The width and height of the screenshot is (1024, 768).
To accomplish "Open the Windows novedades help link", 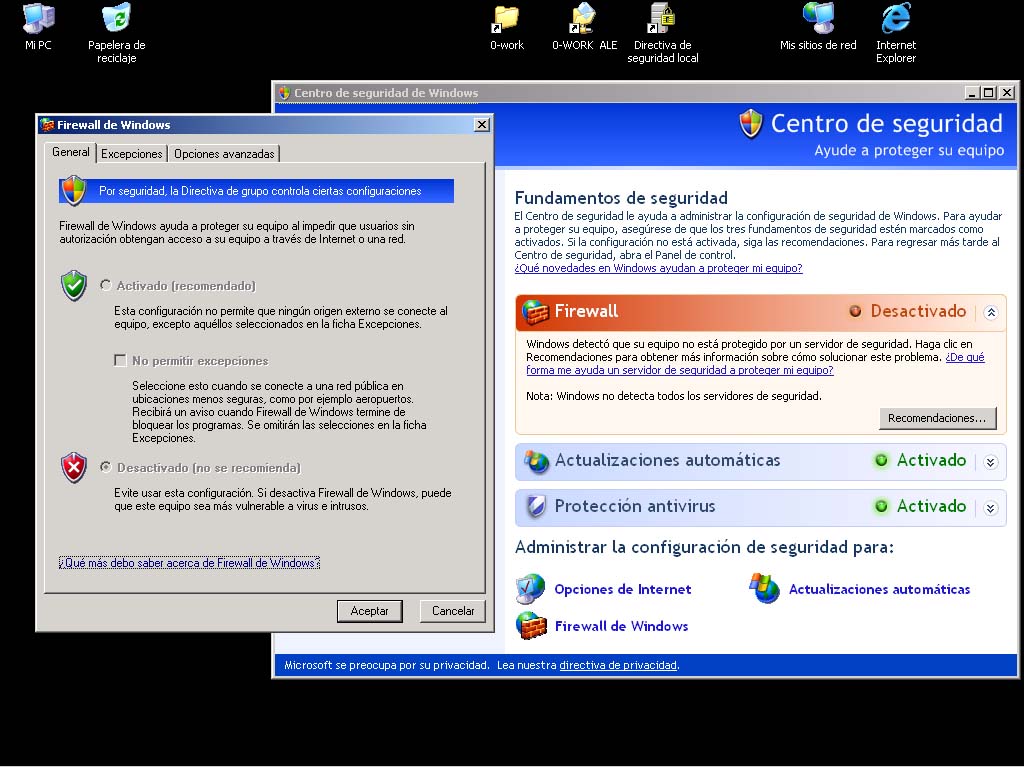I will pos(658,268).
